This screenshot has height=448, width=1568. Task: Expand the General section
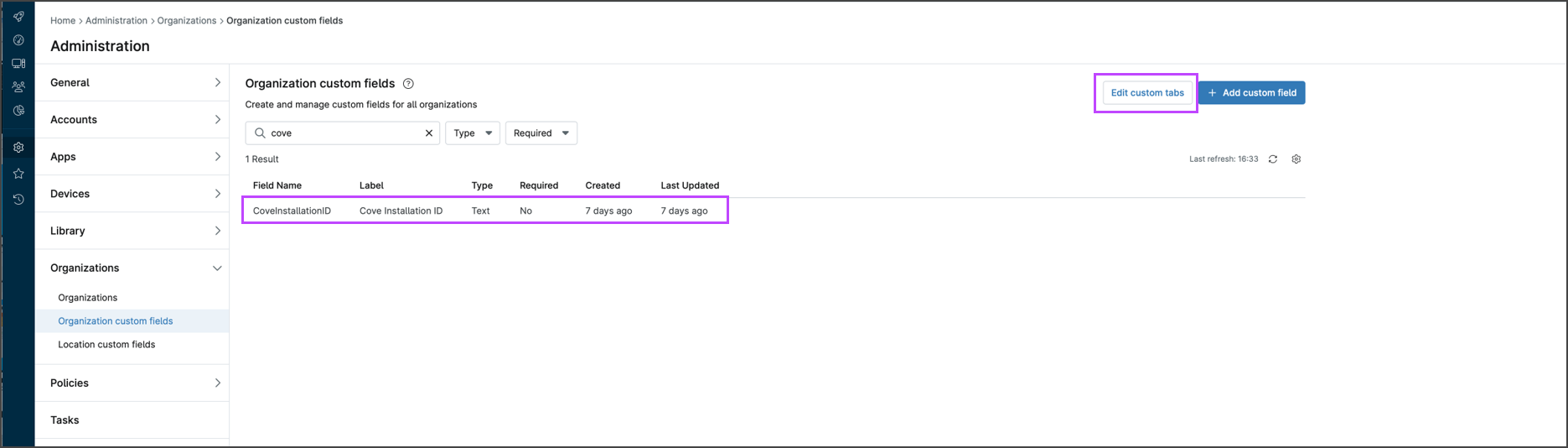coord(132,83)
